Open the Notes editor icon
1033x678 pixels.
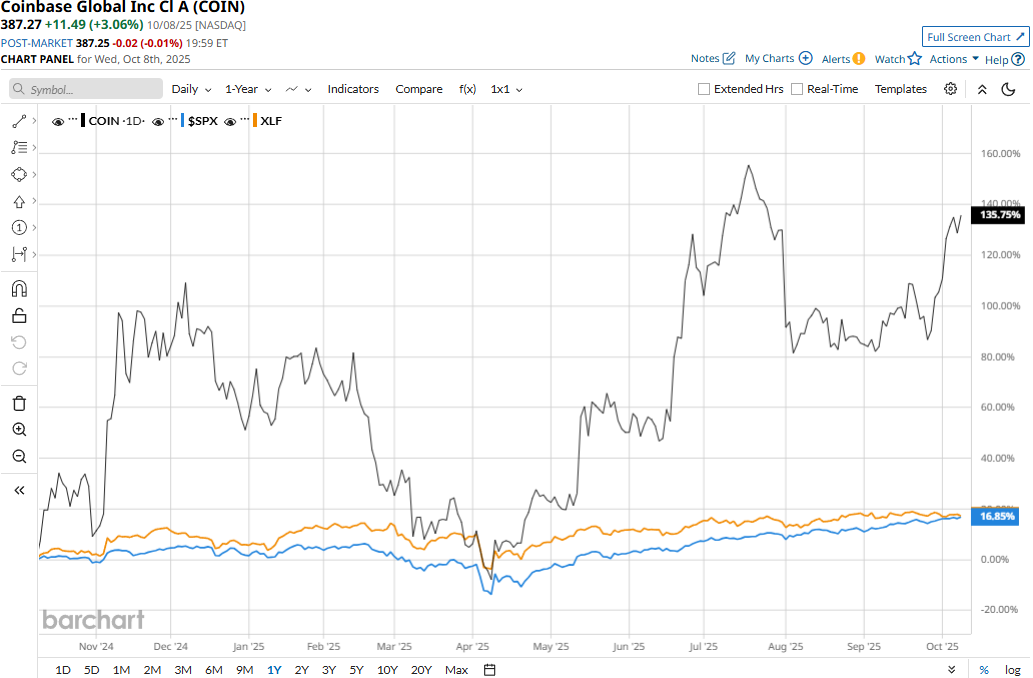tap(729, 58)
